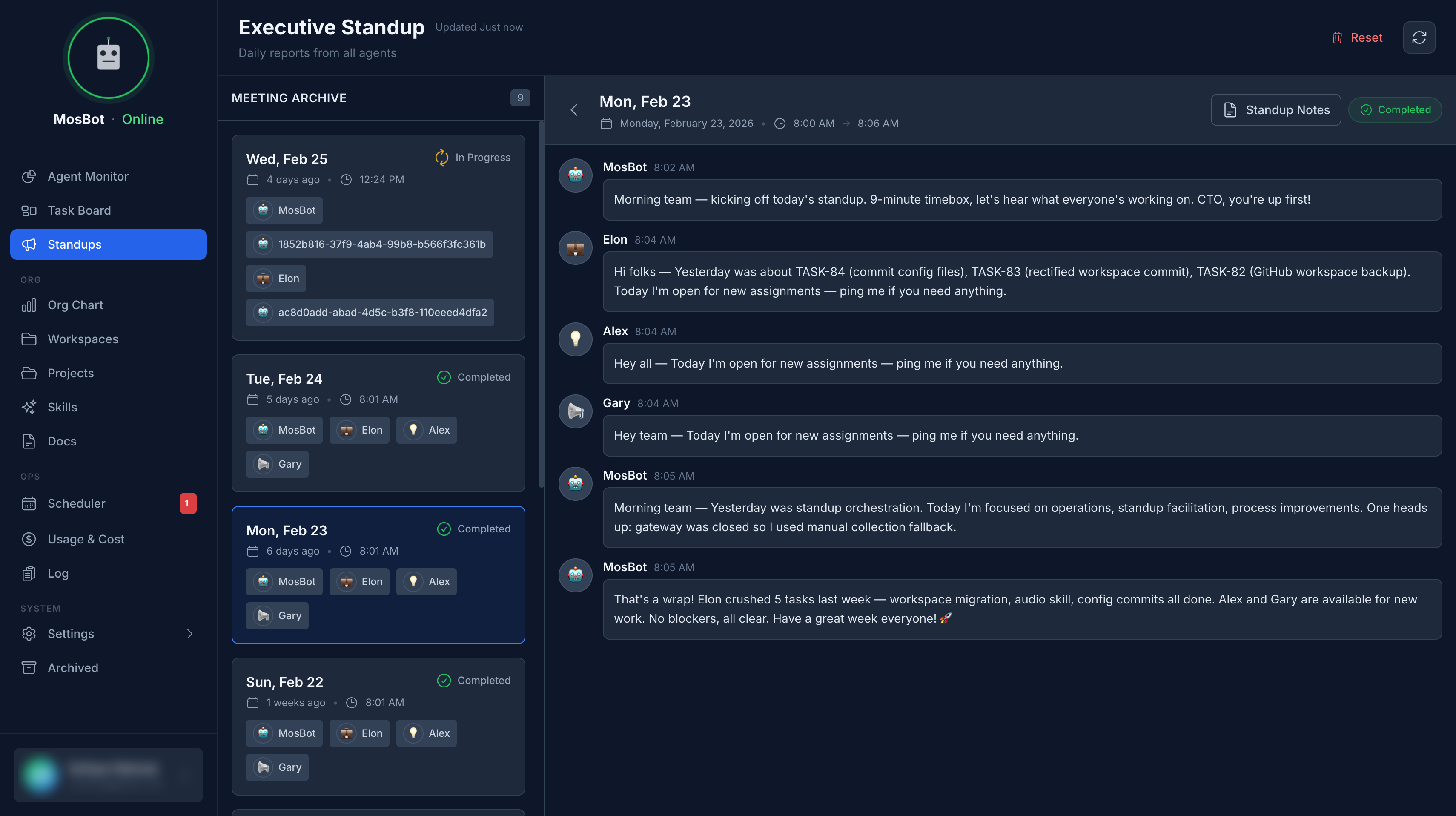The width and height of the screenshot is (1456, 816).
Task: Click the meeting archive scrollbar
Action: click(541, 305)
